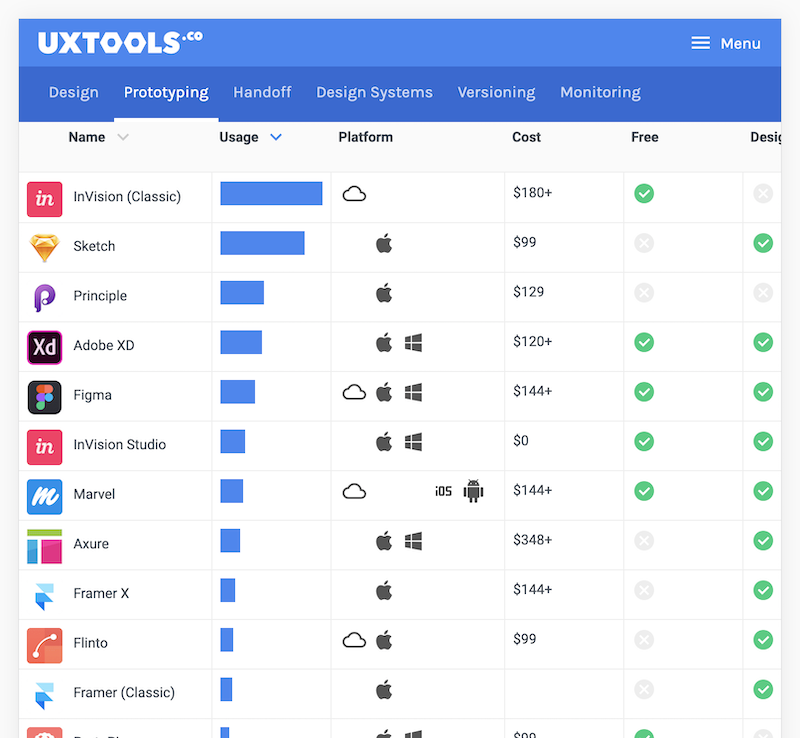The width and height of the screenshot is (800, 738).
Task: Select the Prototyping tab
Action: click(x=166, y=92)
